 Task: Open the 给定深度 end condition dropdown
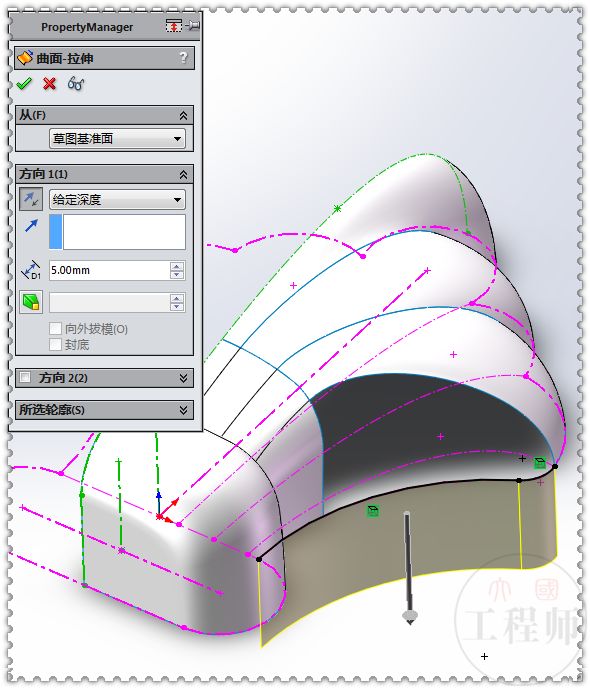tap(117, 200)
